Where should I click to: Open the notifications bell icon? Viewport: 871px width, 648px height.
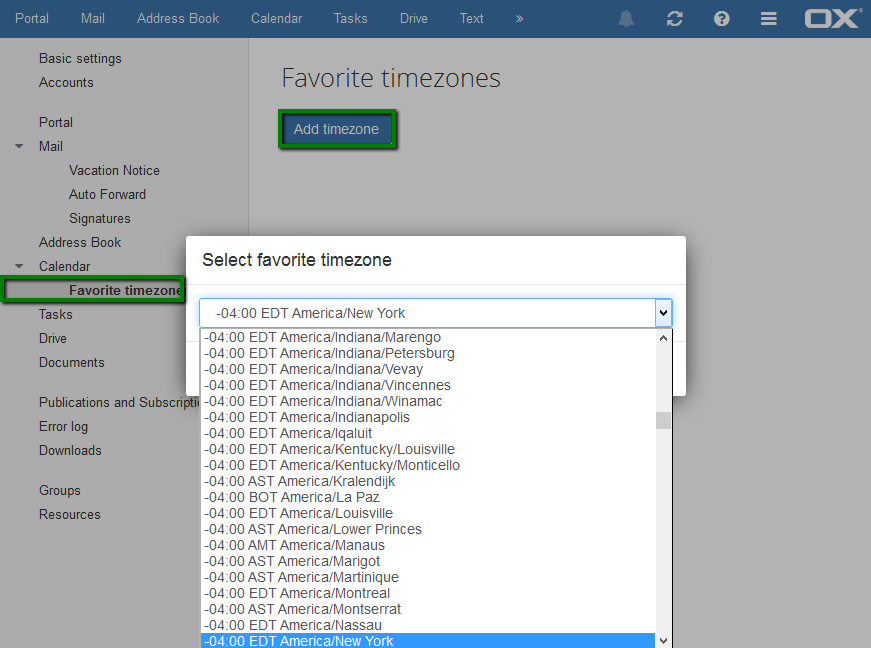click(626, 19)
